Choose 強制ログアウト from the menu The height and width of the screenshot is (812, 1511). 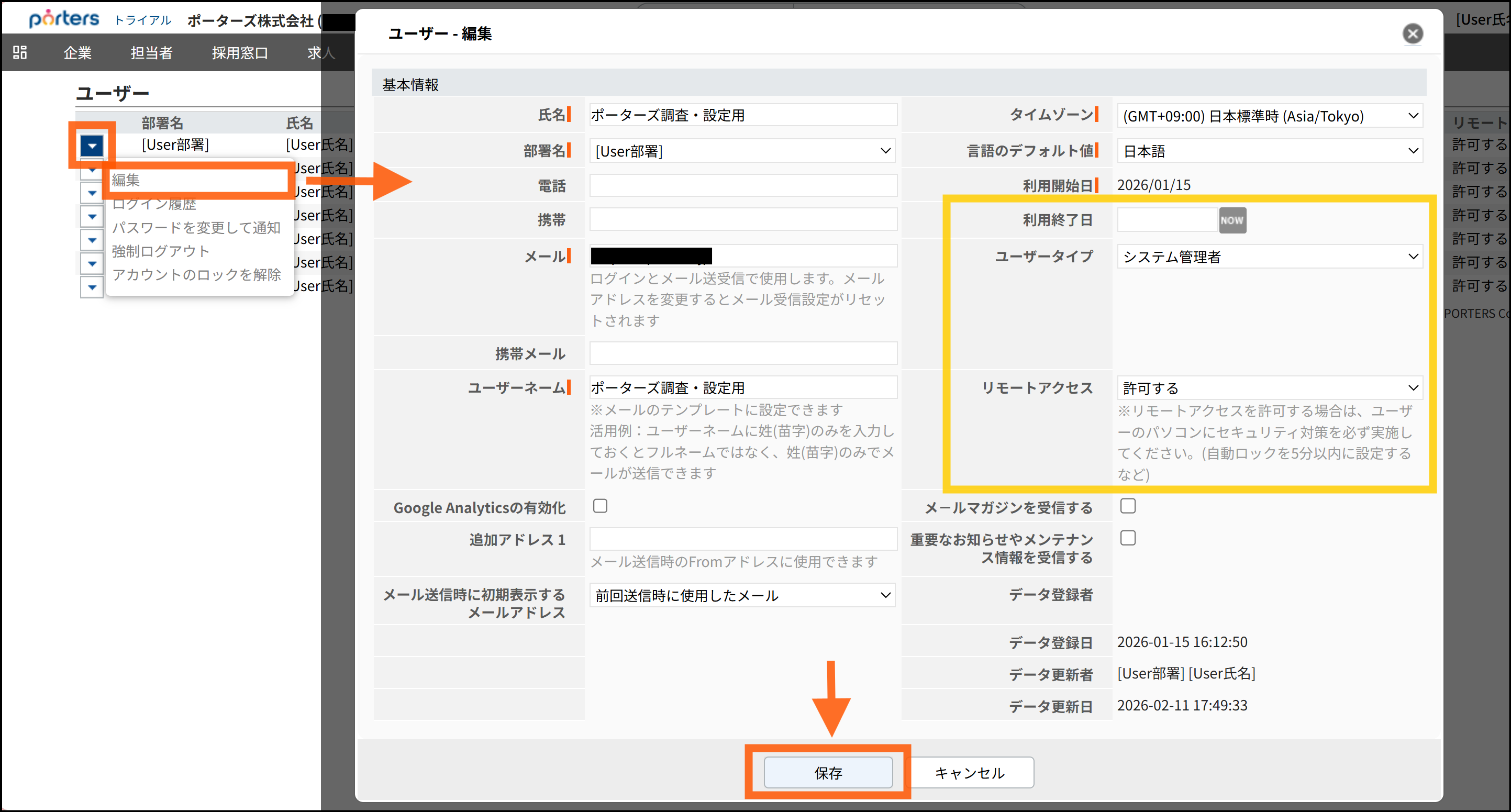(x=160, y=251)
